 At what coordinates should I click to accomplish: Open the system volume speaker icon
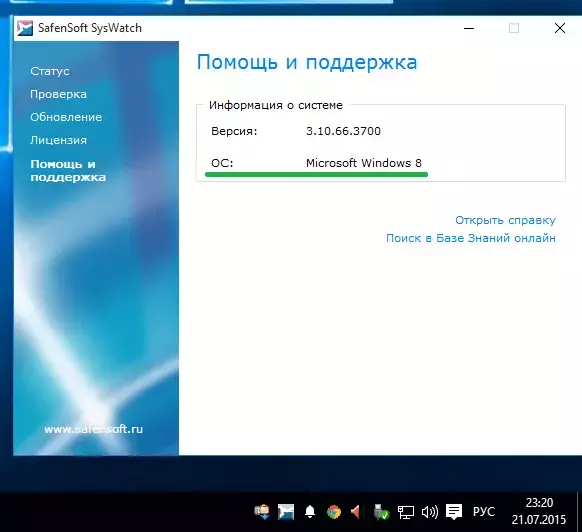430,512
